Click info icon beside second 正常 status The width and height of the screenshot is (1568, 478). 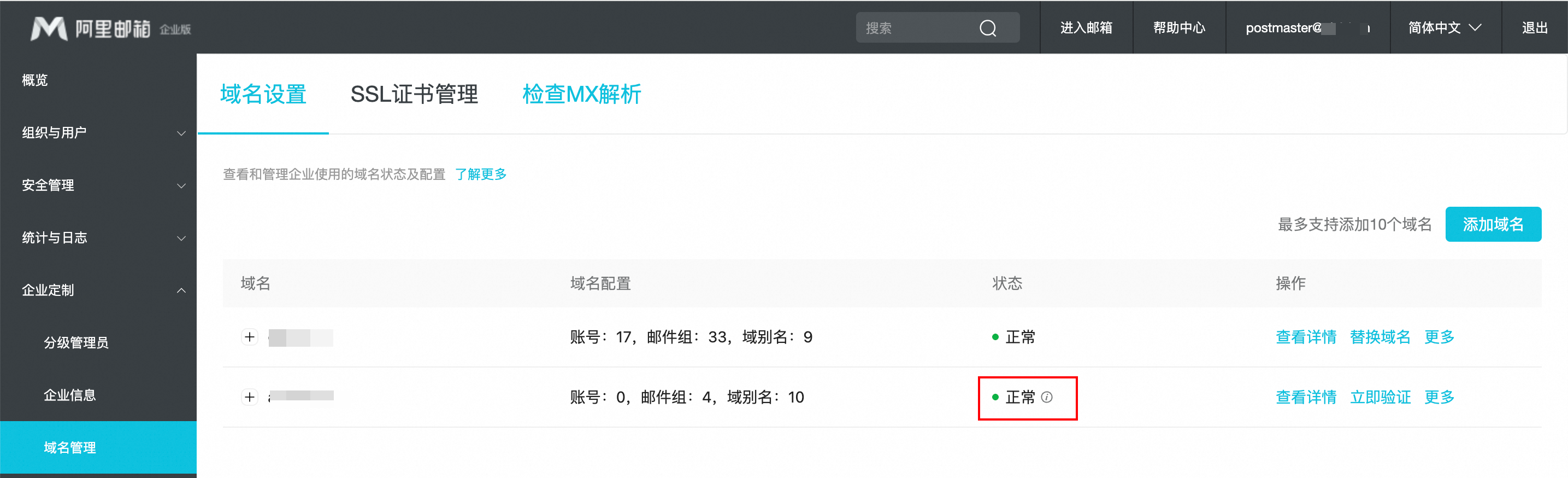point(1047,398)
